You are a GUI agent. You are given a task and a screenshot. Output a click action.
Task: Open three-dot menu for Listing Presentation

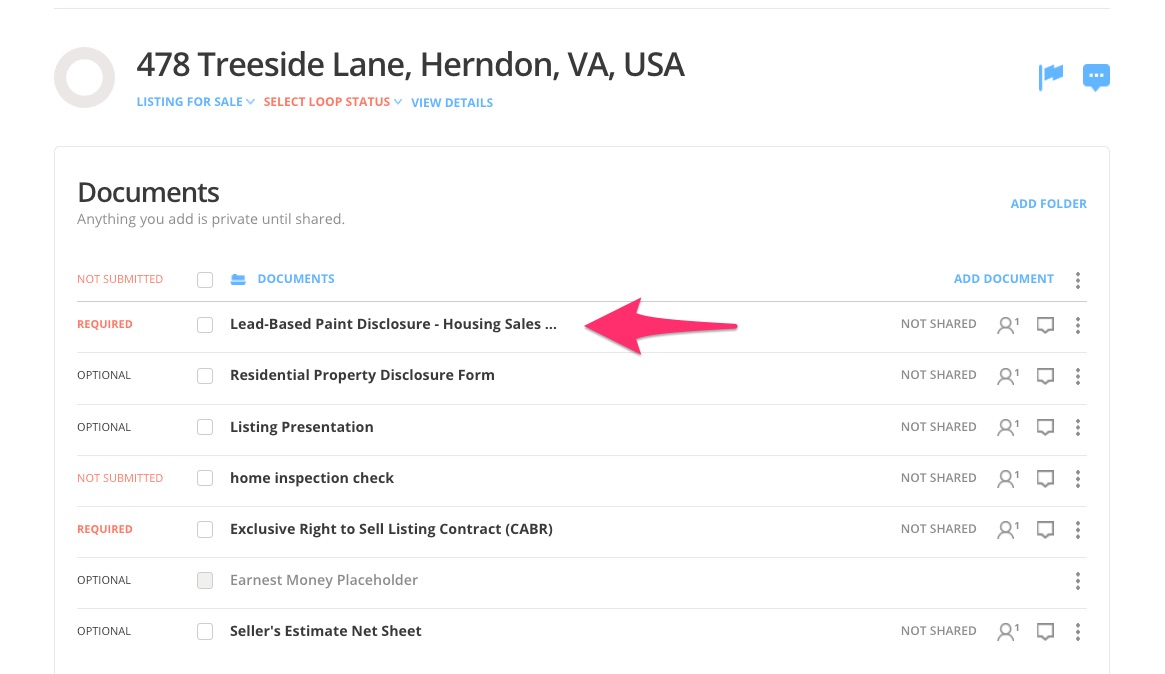pyautogui.click(x=1077, y=427)
